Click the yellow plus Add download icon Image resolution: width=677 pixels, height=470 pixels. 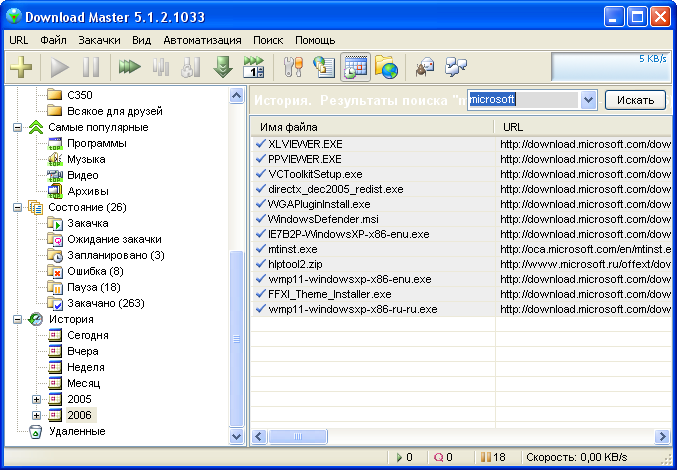point(21,67)
